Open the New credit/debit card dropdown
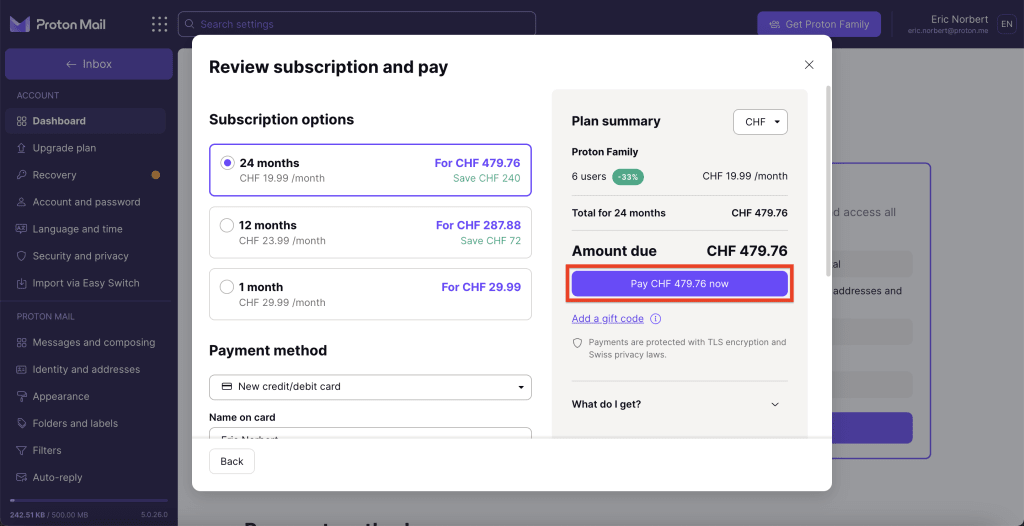Viewport: 1024px width, 526px height. pos(370,387)
